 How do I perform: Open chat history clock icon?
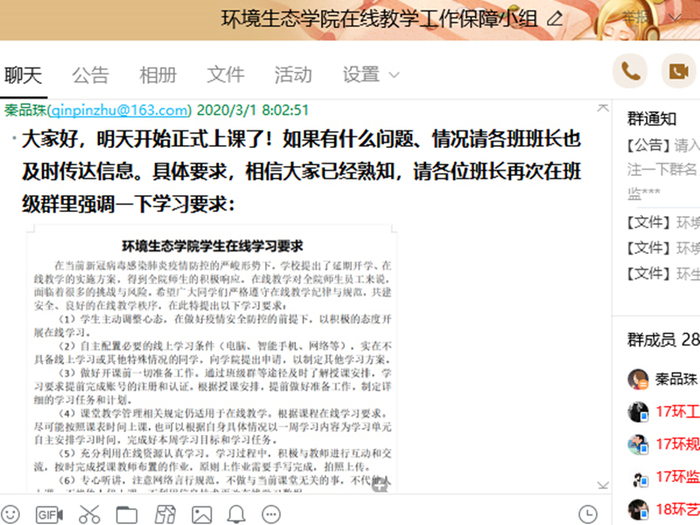coord(587,515)
